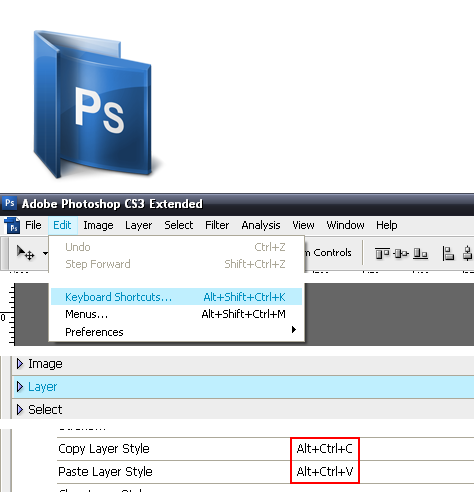The image size is (474, 492).
Task: Select the Image row in shortcuts list
Action: coord(243,364)
